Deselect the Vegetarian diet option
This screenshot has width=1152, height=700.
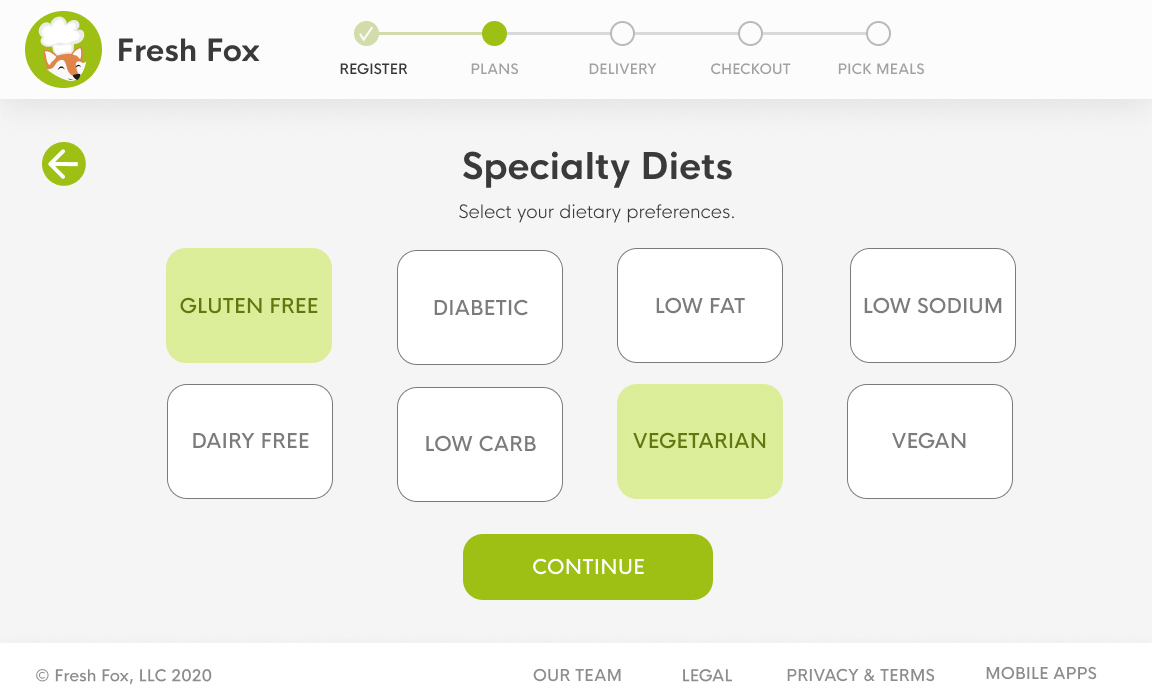[700, 441]
